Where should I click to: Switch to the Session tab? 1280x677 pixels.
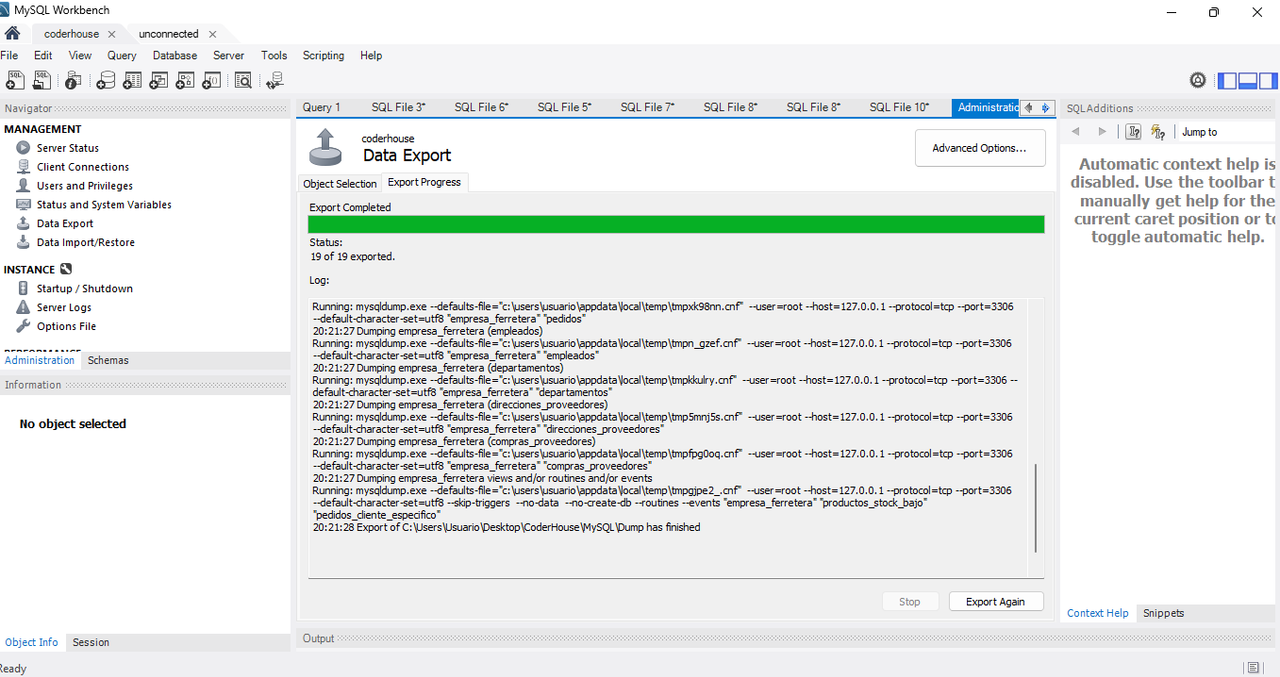click(x=91, y=642)
